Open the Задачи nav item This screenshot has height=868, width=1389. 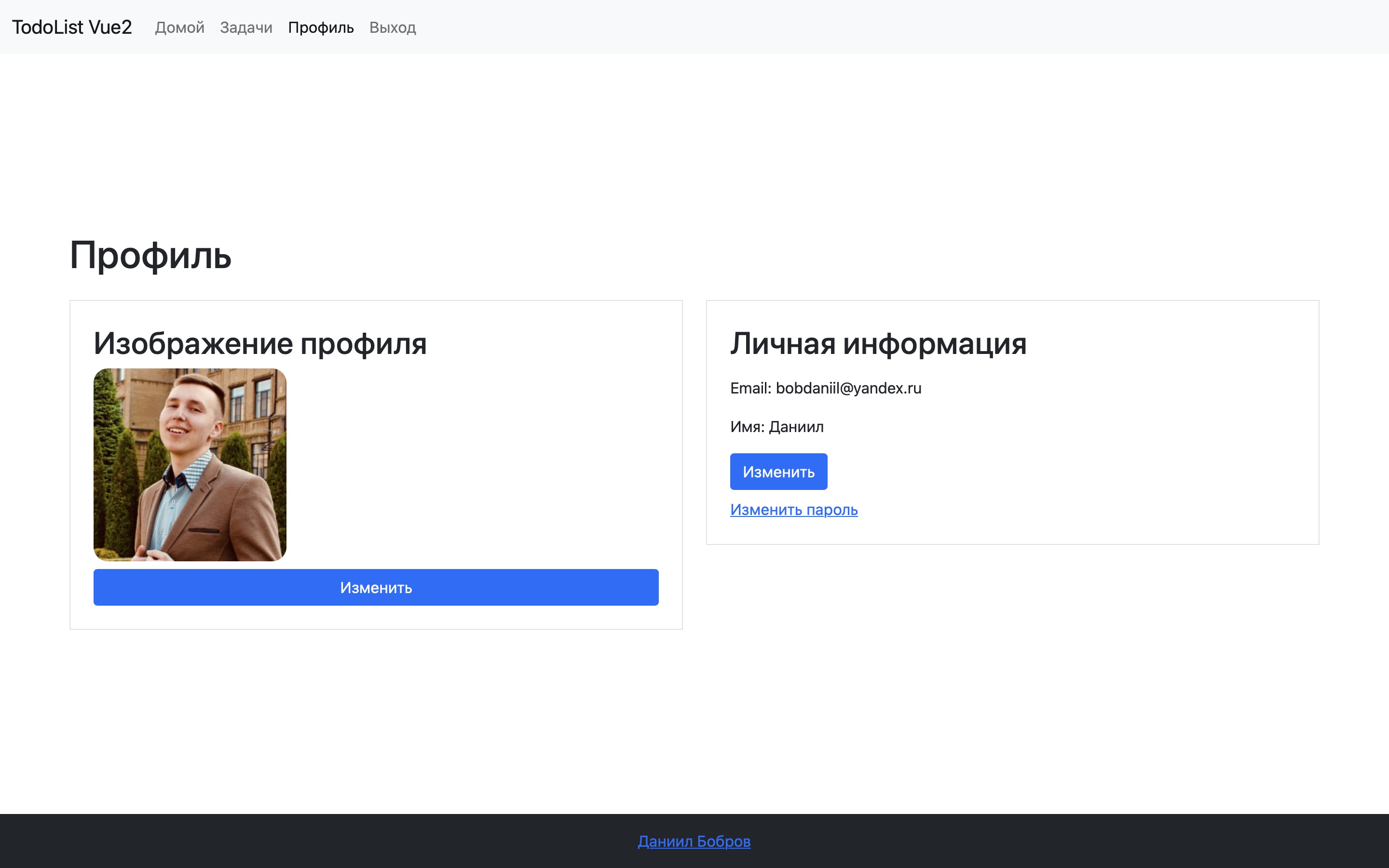click(246, 27)
